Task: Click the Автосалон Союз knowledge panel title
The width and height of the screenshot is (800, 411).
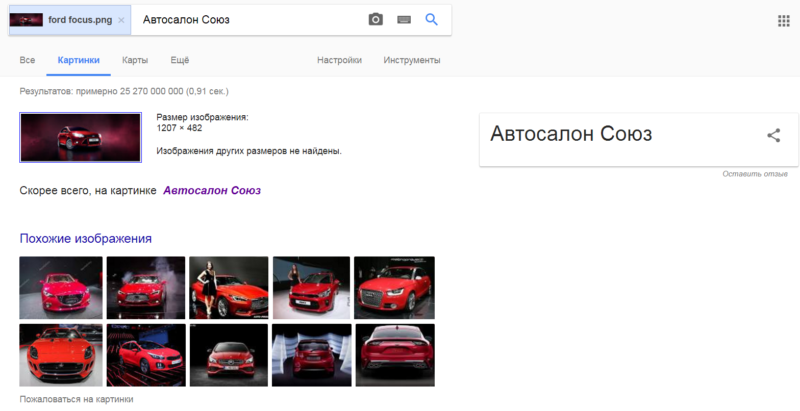Action: 571,134
